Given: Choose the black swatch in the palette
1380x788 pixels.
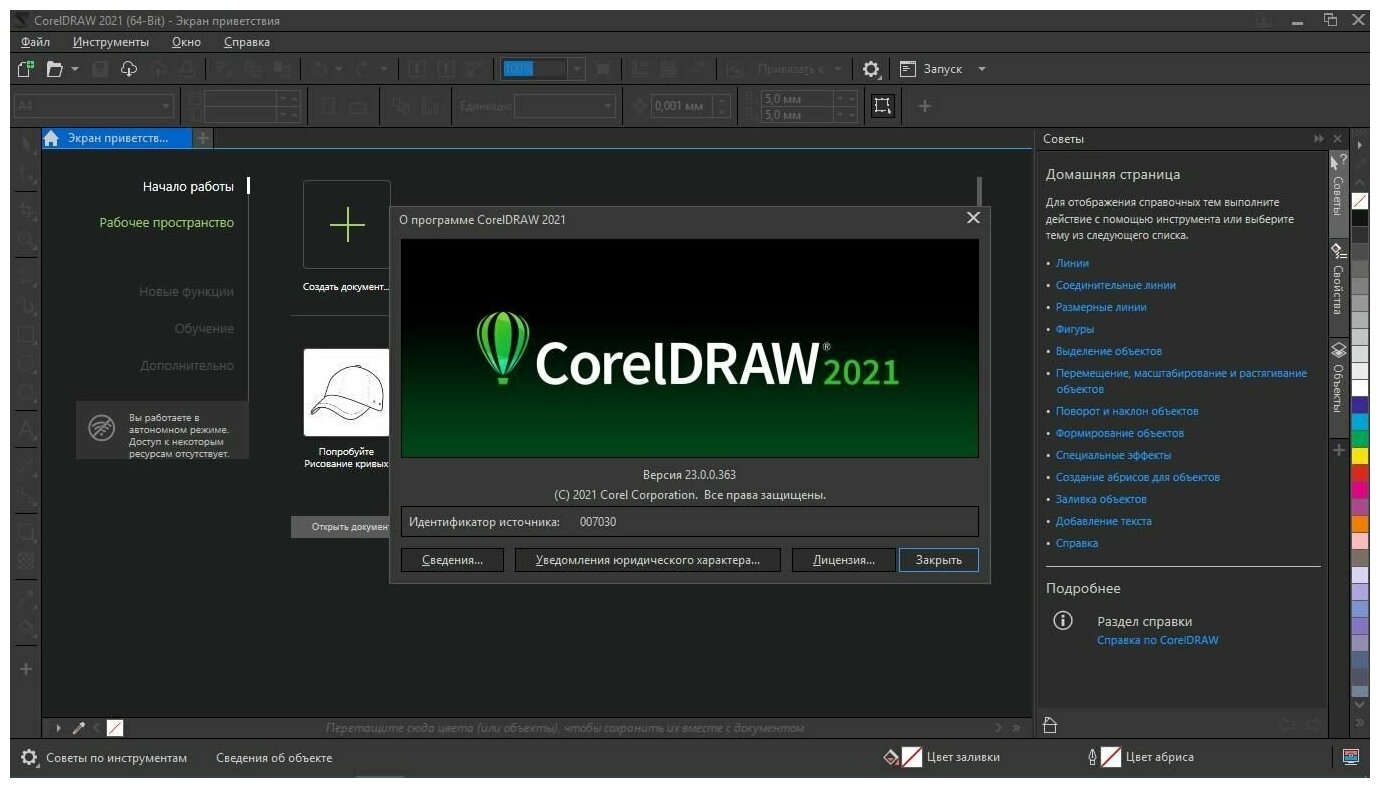Looking at the screenshot, I should (x=1360, y=218).
